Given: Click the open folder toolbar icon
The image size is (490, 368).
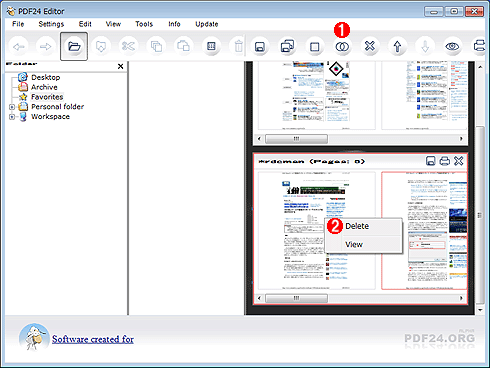Looking at the screenshot, I should [x=74, y=46].
